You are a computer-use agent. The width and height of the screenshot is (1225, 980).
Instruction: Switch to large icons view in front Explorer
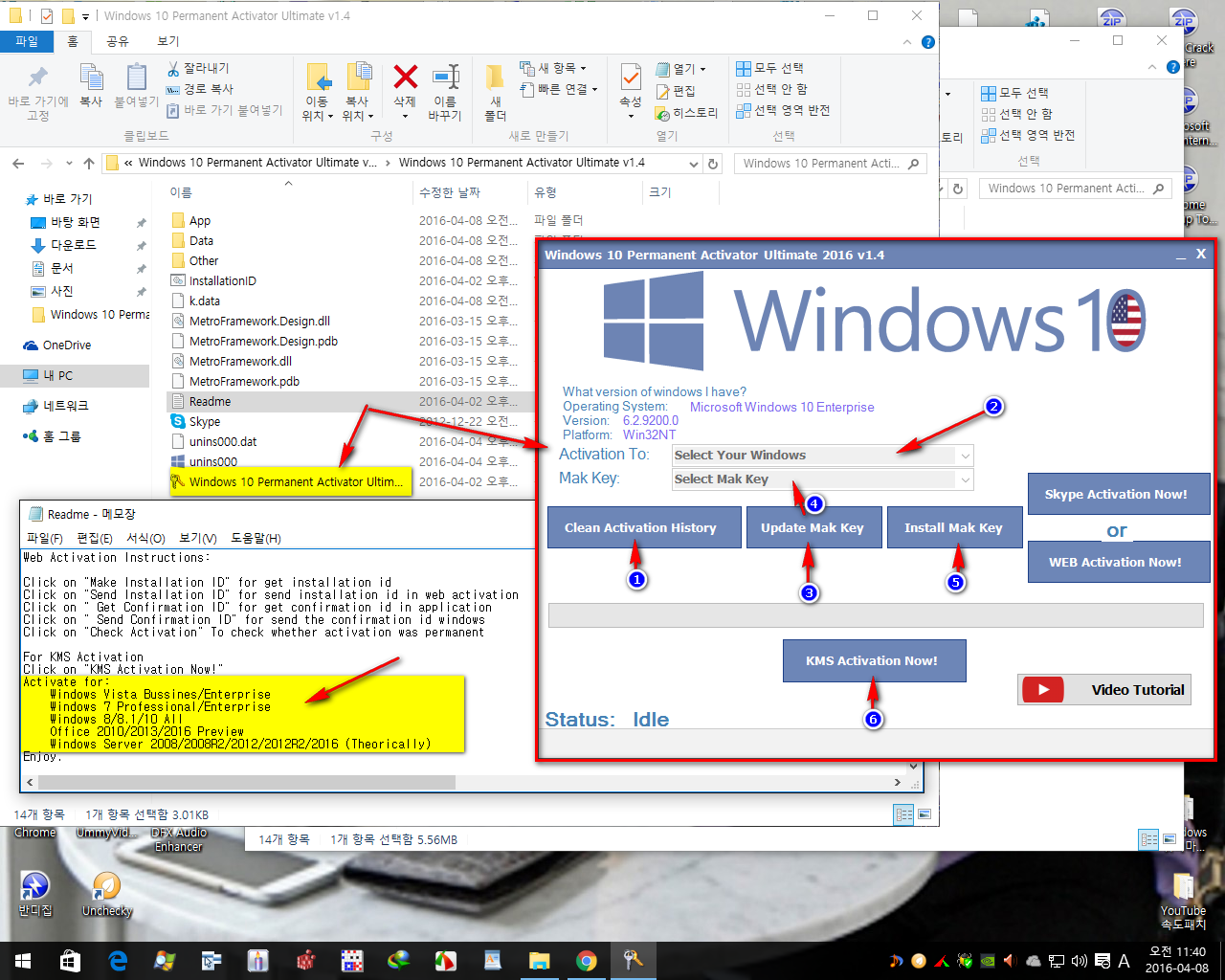[x=924, y=814]
